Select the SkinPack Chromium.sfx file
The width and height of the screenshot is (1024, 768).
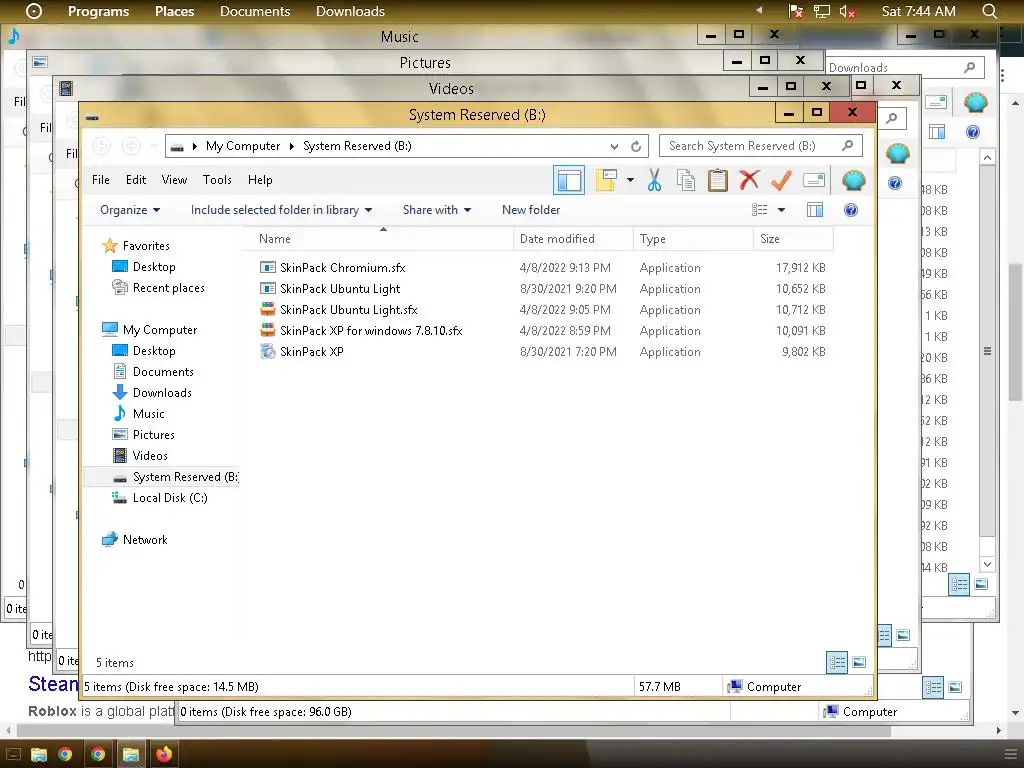[x=342, y=268]
